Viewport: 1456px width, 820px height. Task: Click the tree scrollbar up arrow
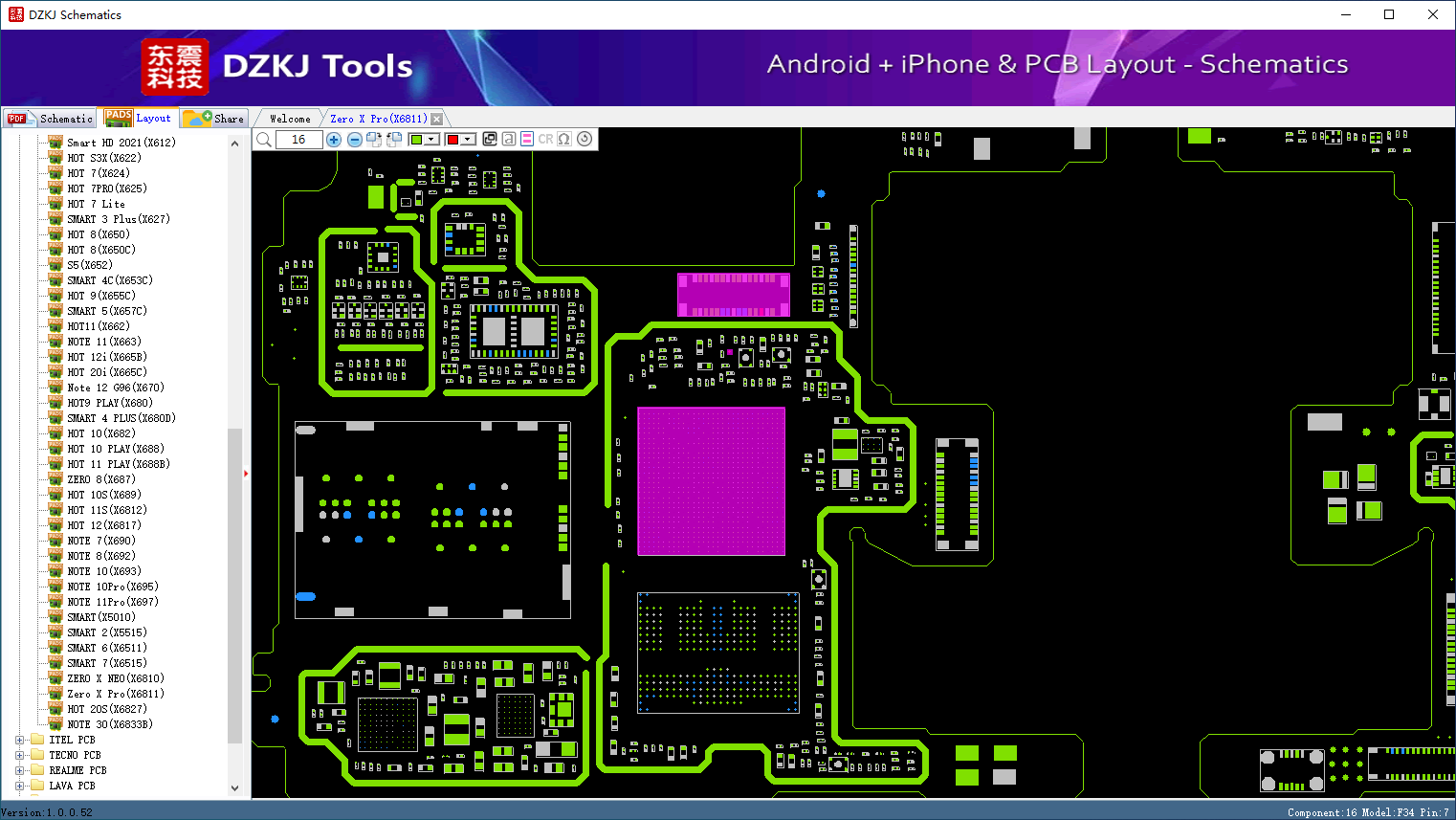coord(235,144)
